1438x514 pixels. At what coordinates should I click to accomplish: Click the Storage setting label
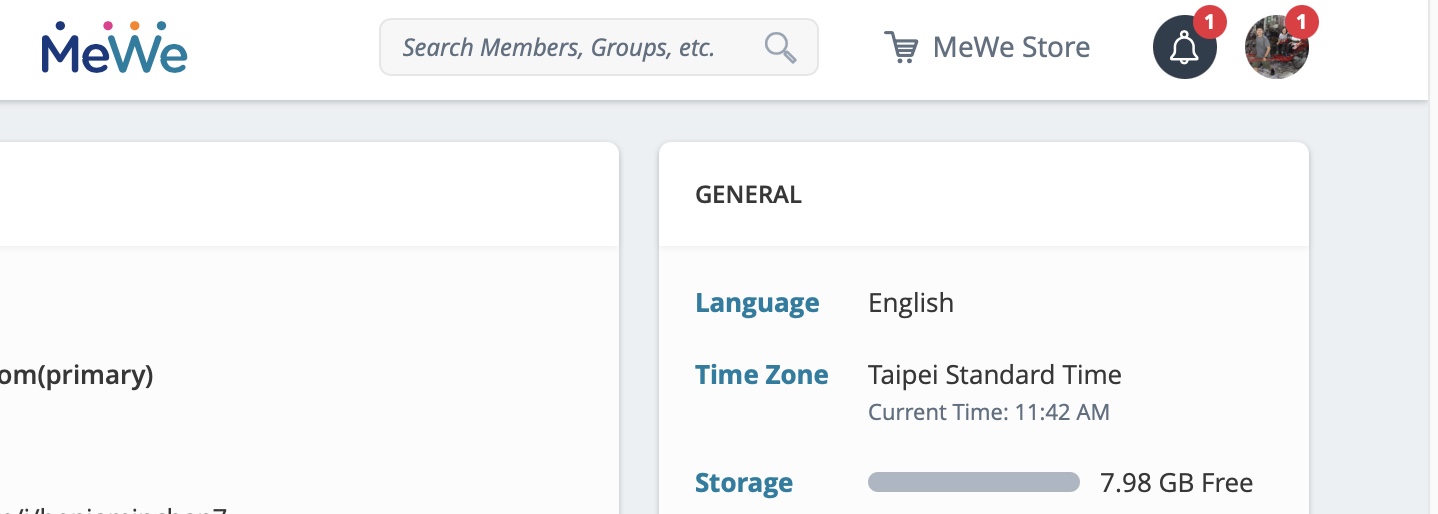[744, 483]
